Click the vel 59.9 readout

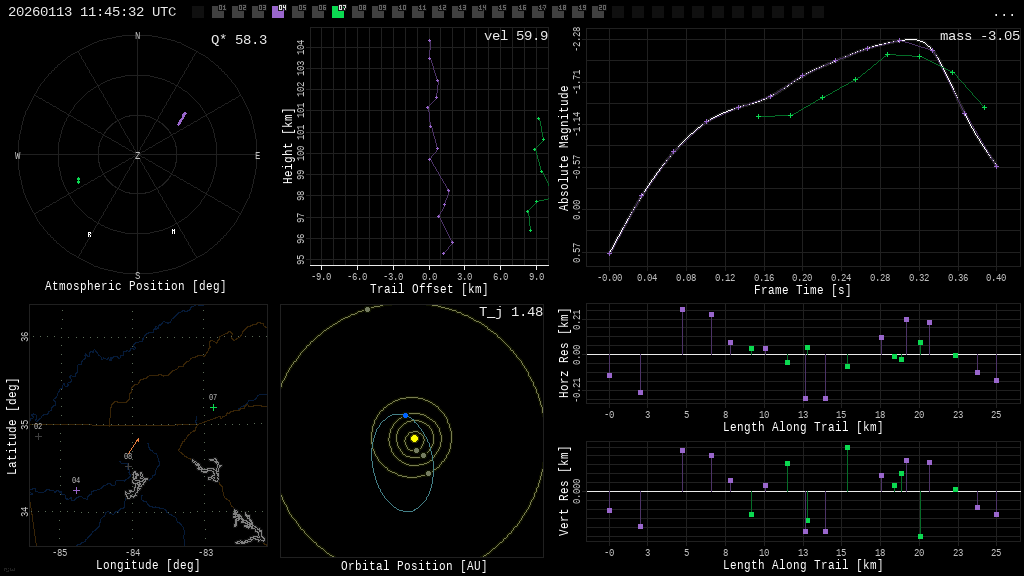tap(515, 36)
